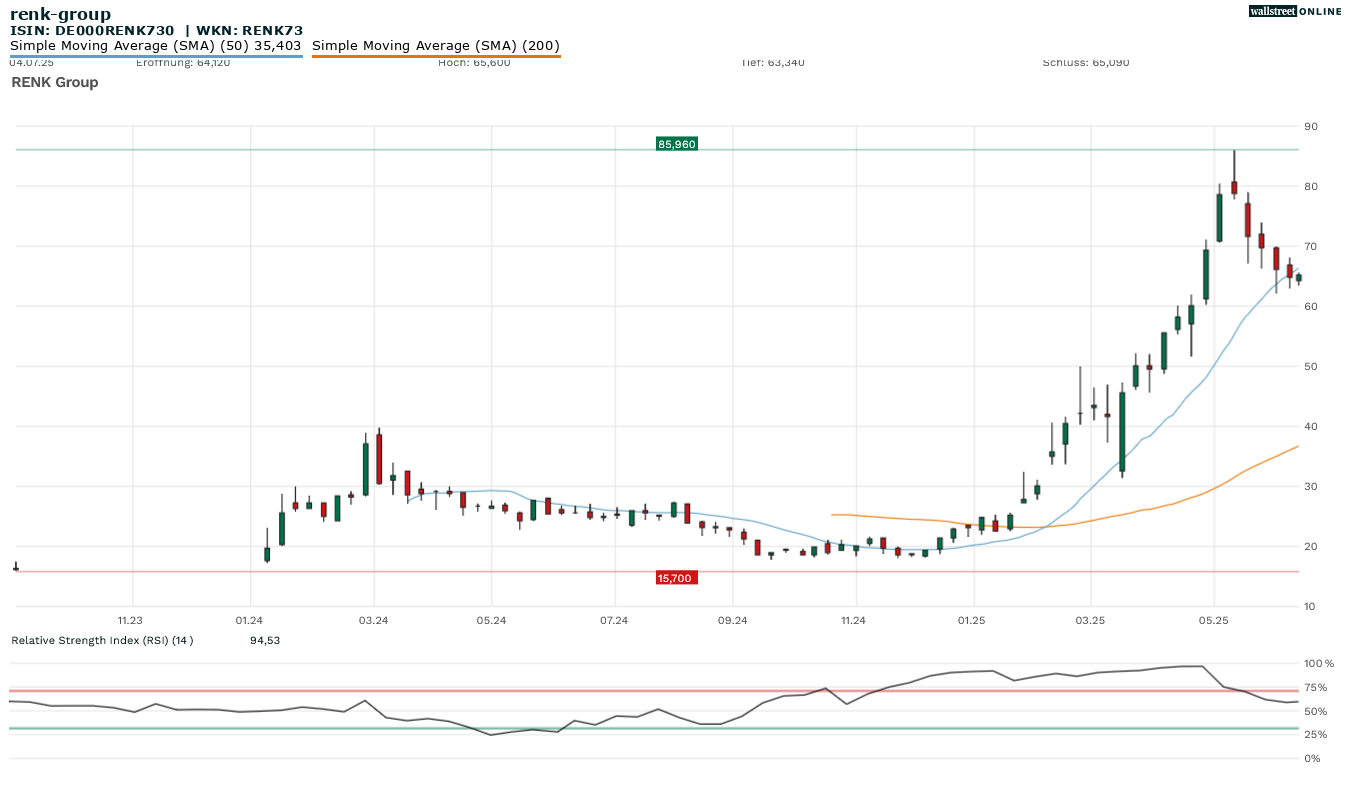Toggle the Simple Moving Average (SMA) (200) legend
The image size is (1349, 786).
click(x=436, y=46)
